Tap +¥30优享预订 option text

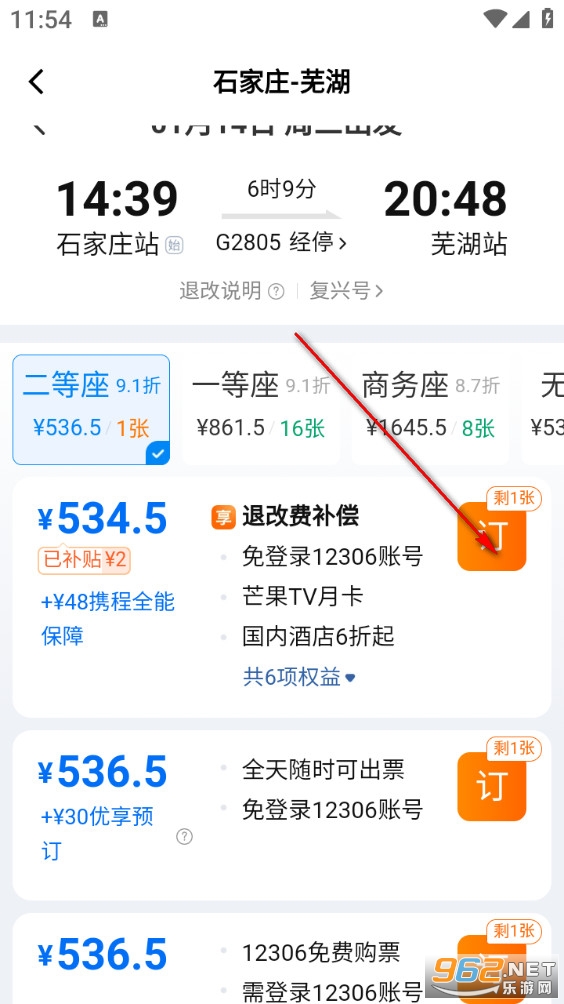pos(97,834)
